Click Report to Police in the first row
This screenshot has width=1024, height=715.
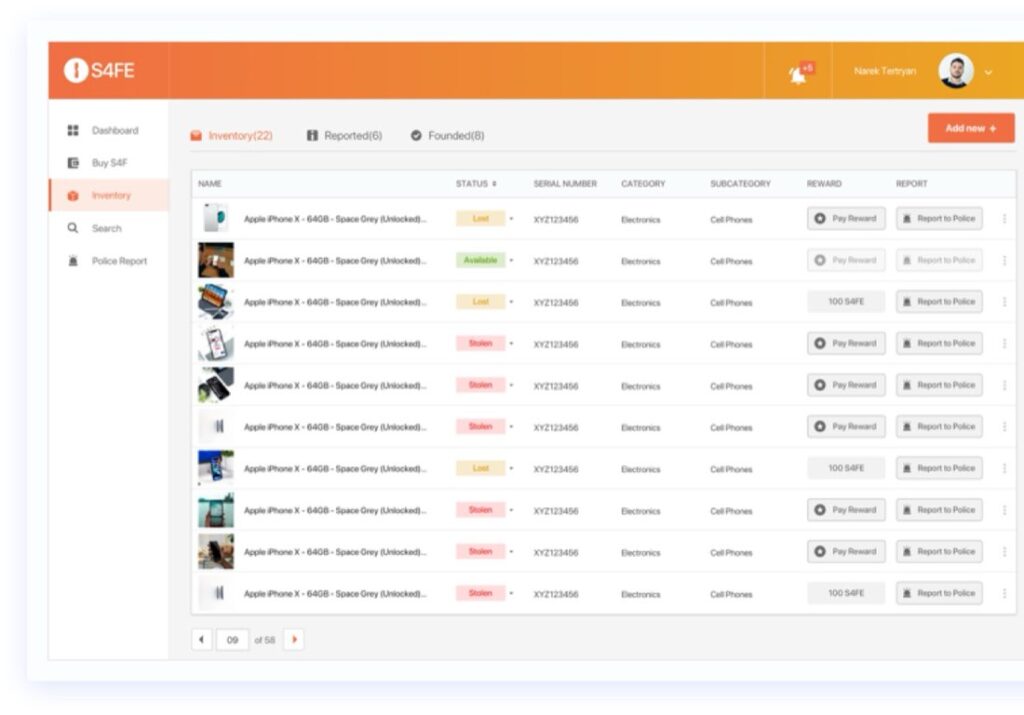pyautogui.click(x=939, y=218)
